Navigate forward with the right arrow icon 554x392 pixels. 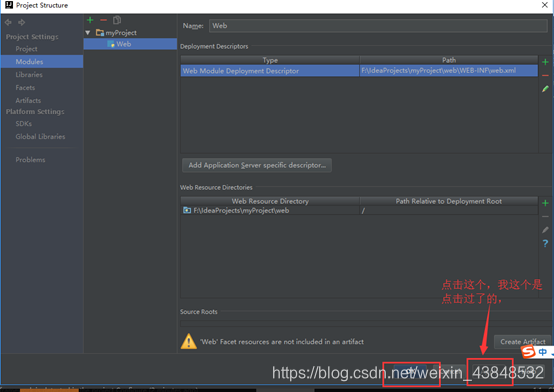pos(22,22)
